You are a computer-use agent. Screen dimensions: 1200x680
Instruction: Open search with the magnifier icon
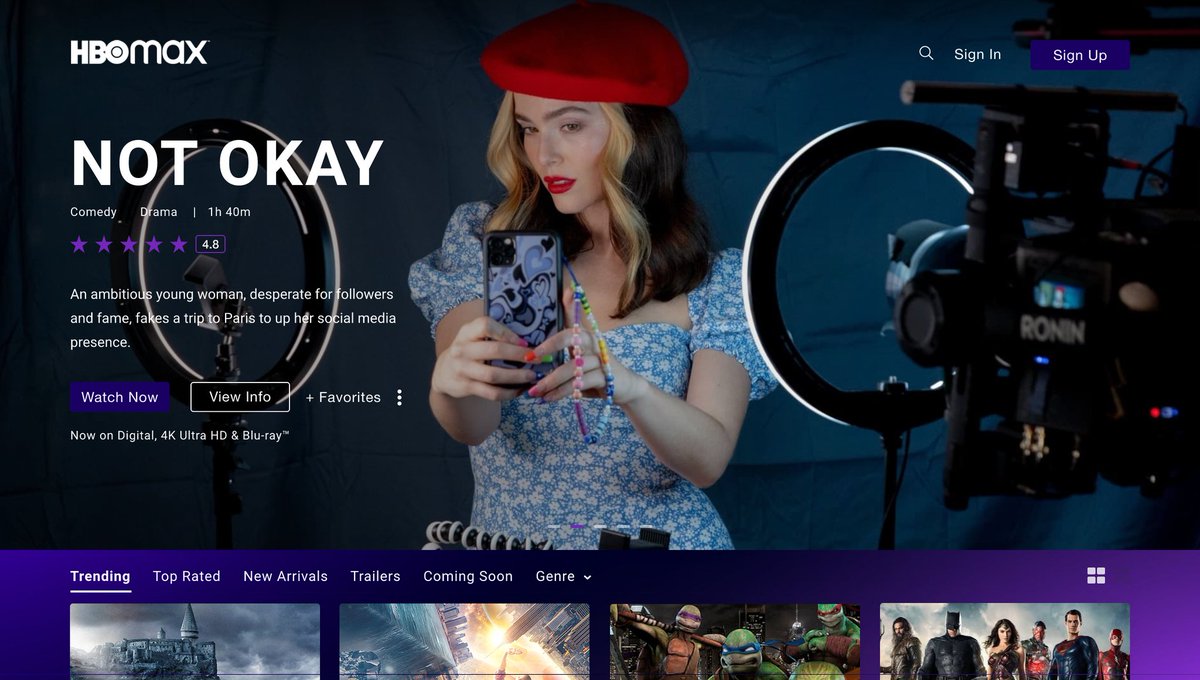click(x=926, y=53)
